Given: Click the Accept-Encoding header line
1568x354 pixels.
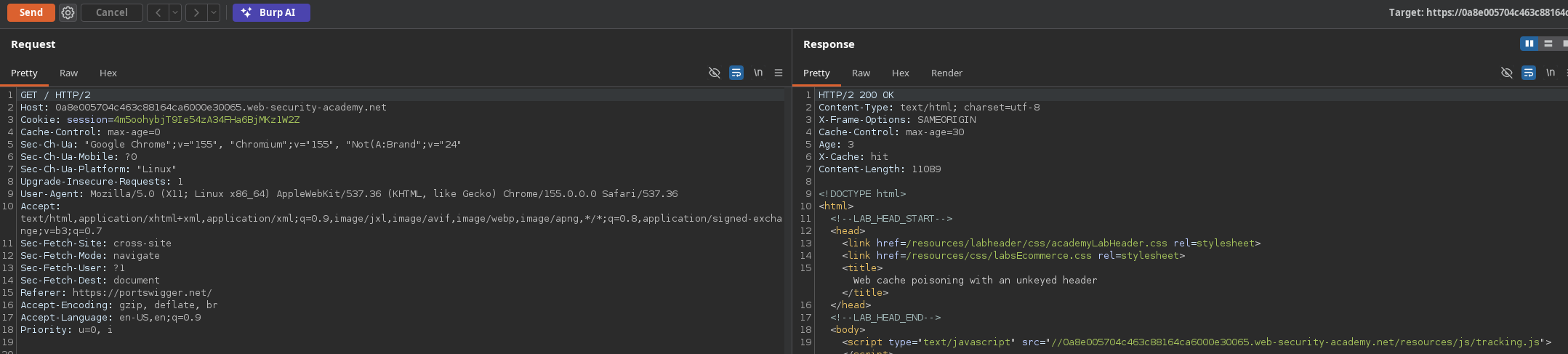Looking at the screenshot, I should (x=119, y=305).
